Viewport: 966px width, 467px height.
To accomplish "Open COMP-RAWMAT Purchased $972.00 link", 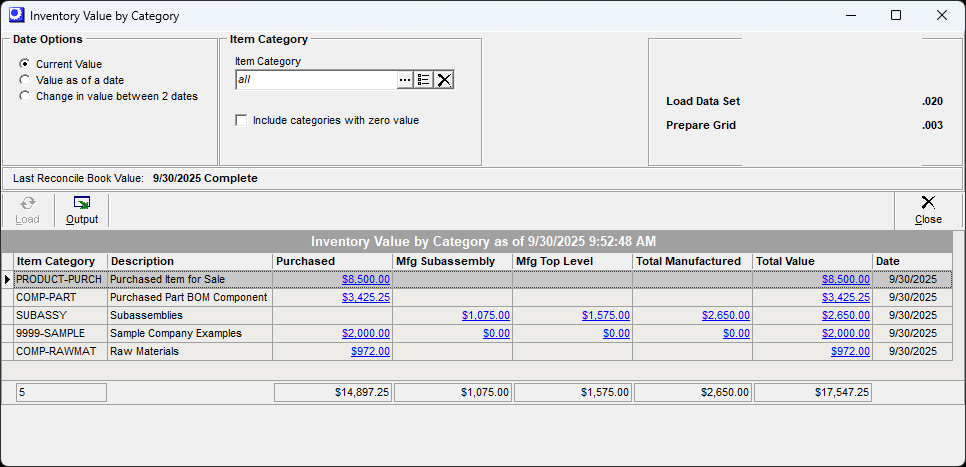I will point(370,351).
